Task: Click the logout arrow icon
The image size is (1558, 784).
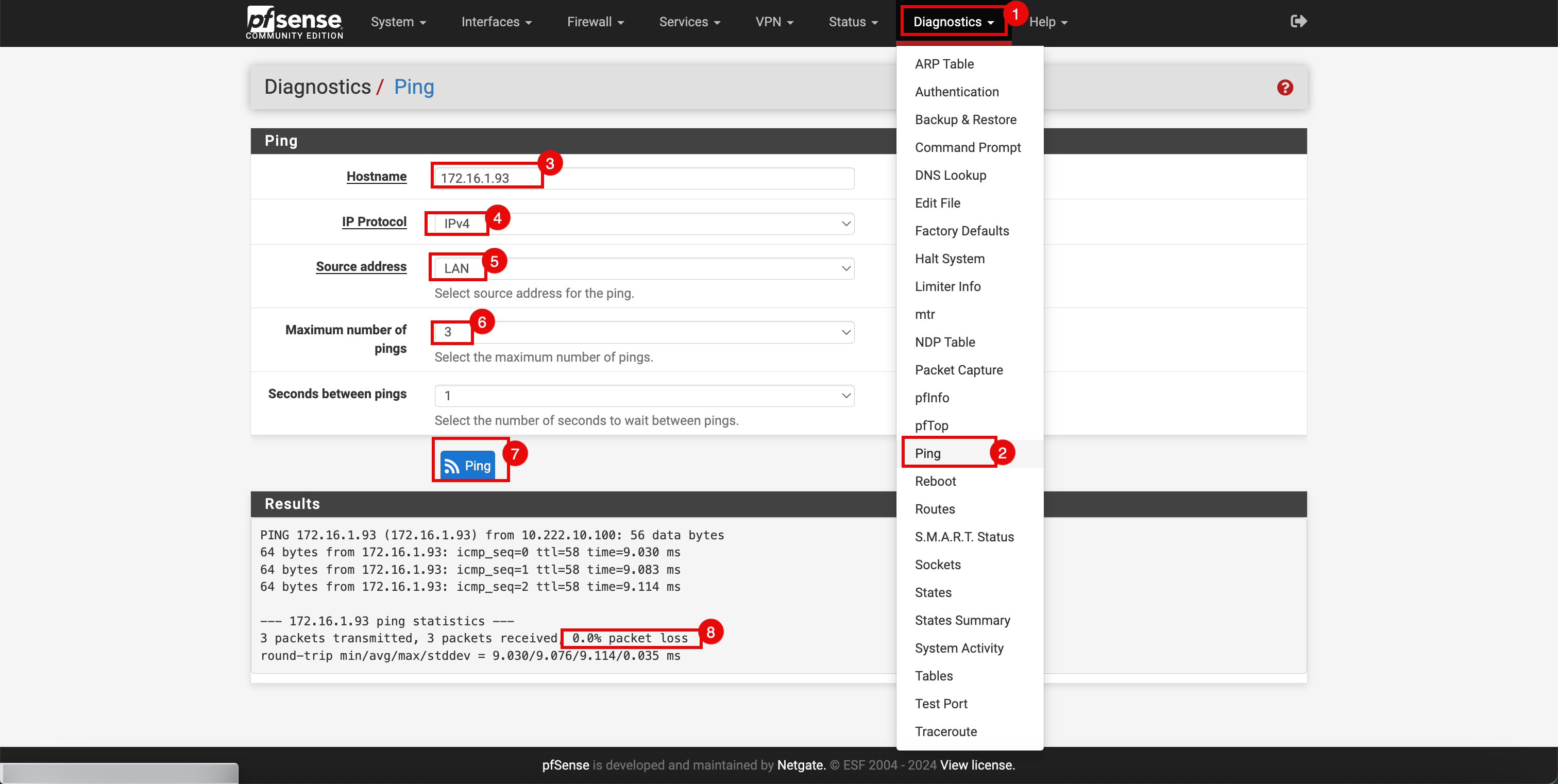Action: click(x=1298, y=21)
